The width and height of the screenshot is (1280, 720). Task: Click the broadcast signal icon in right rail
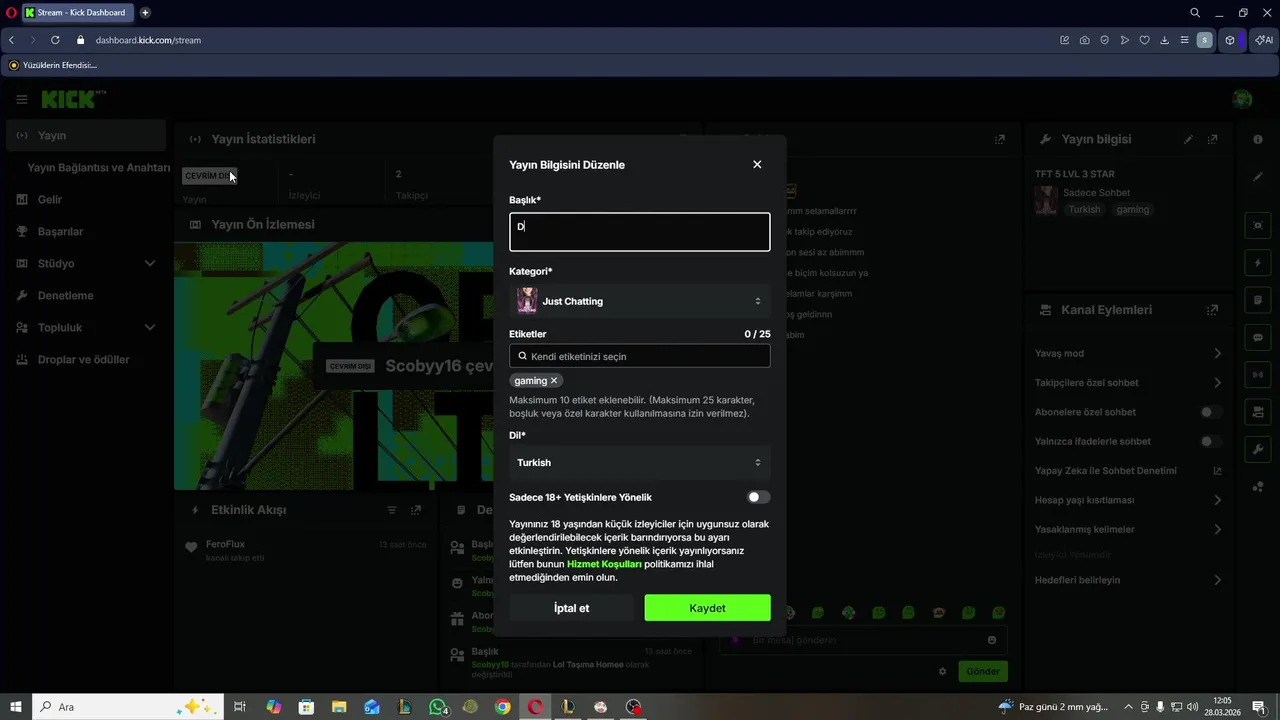[x=1258, y=375]
